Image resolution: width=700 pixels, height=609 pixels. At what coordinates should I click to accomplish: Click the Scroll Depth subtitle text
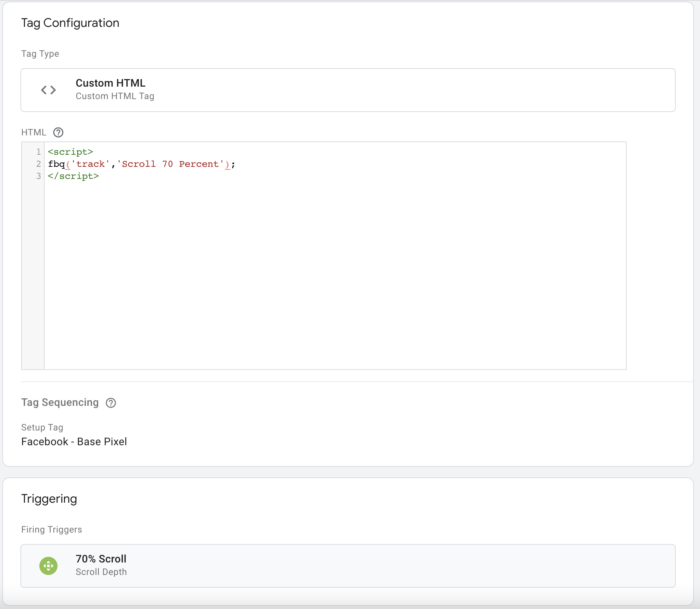pyautogui.click(x=101, y=572)
